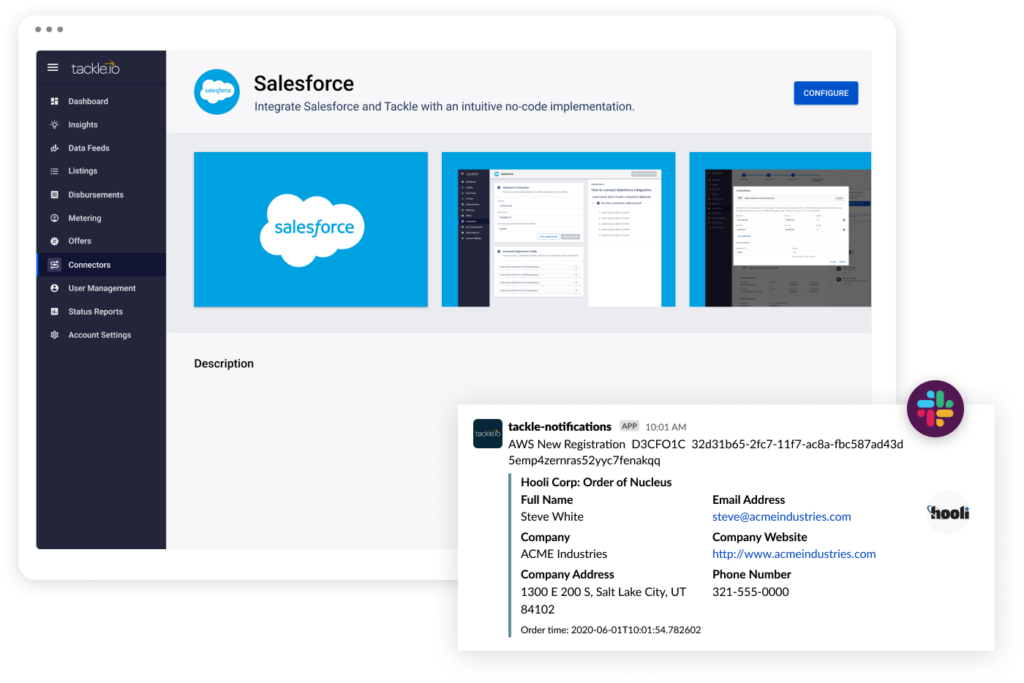Viewport: 1024px width, 683px height.
Task: Click the round Salesforce logo beside title
Action: 217,91
